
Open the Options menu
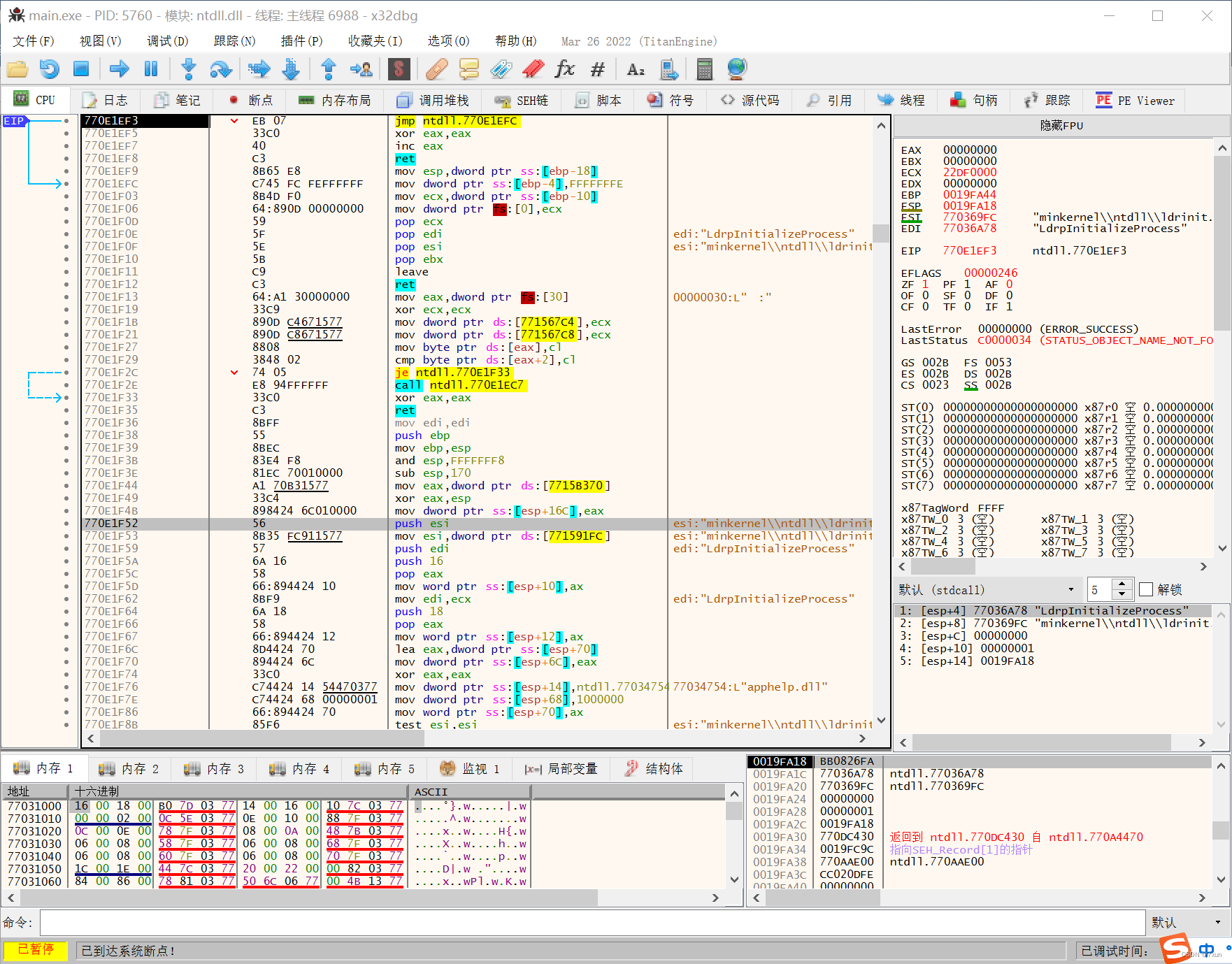(x=448, y=41)
